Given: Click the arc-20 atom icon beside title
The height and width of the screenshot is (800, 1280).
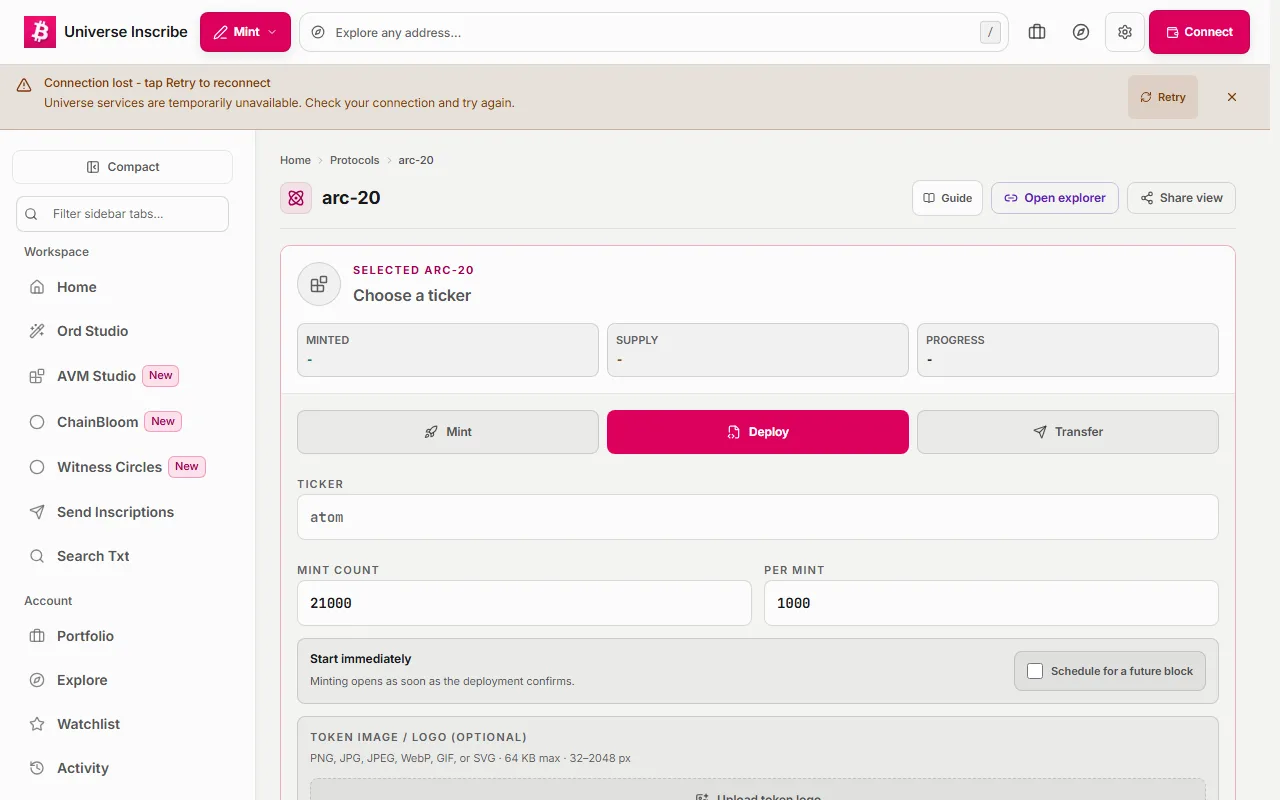Looking at the screenshot, I should 296,198.
